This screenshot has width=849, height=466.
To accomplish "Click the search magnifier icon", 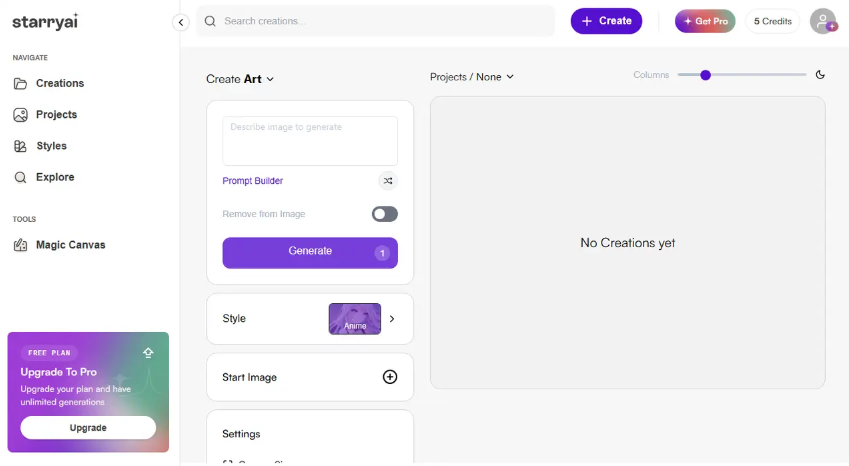I will 210,21.
